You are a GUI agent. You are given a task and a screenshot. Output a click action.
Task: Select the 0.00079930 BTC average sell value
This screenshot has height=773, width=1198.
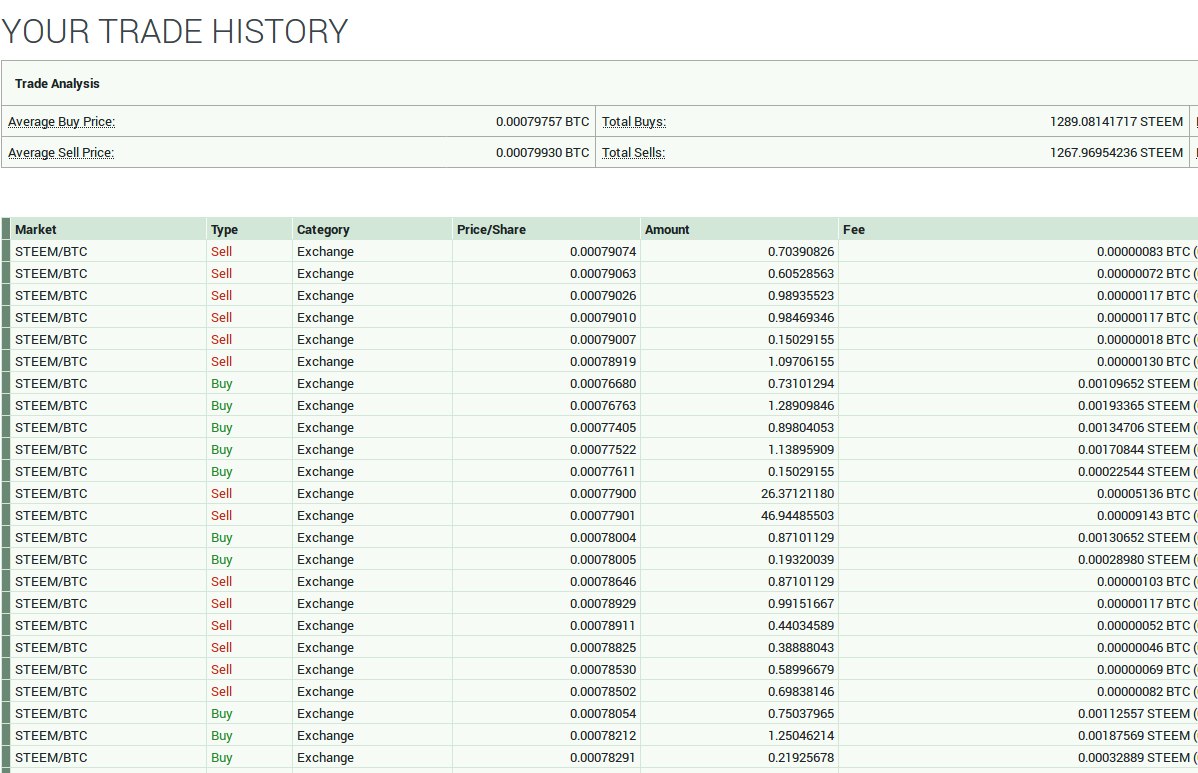542,153
